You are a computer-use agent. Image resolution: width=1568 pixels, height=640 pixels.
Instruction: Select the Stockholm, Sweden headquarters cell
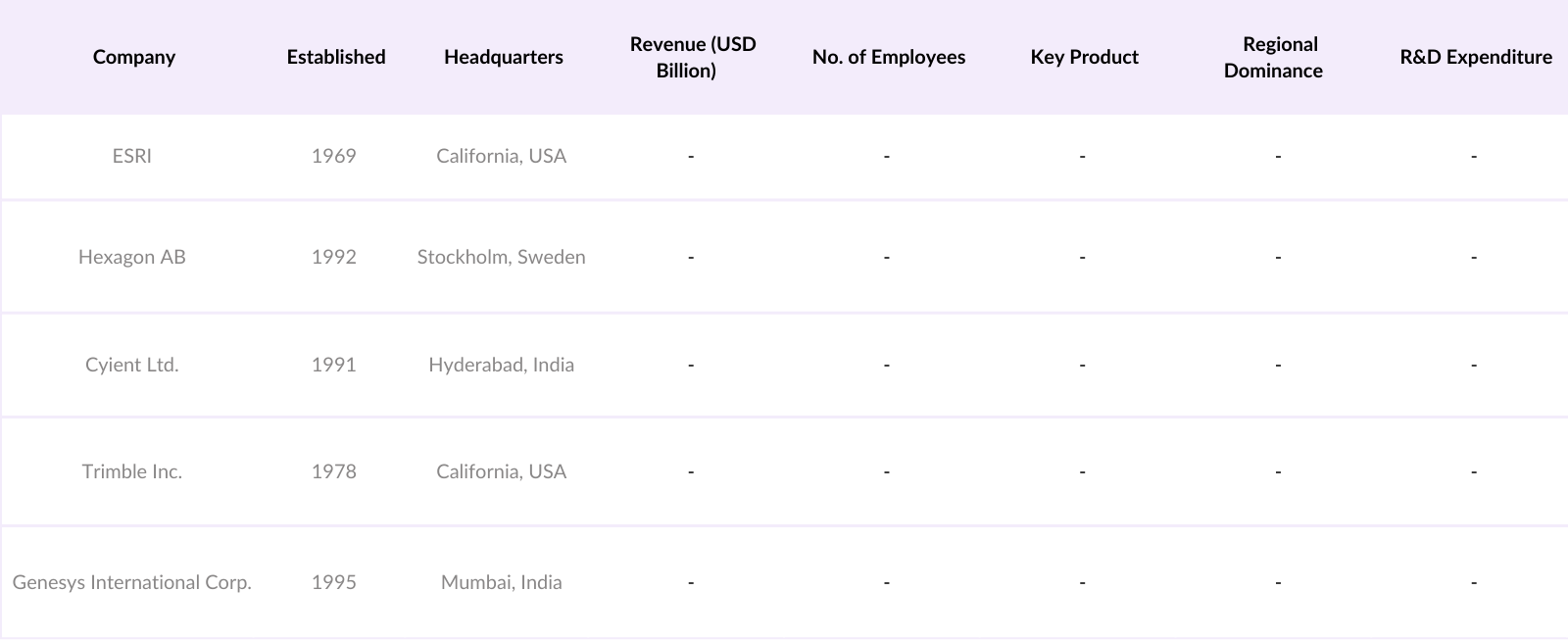click(501, 257)
